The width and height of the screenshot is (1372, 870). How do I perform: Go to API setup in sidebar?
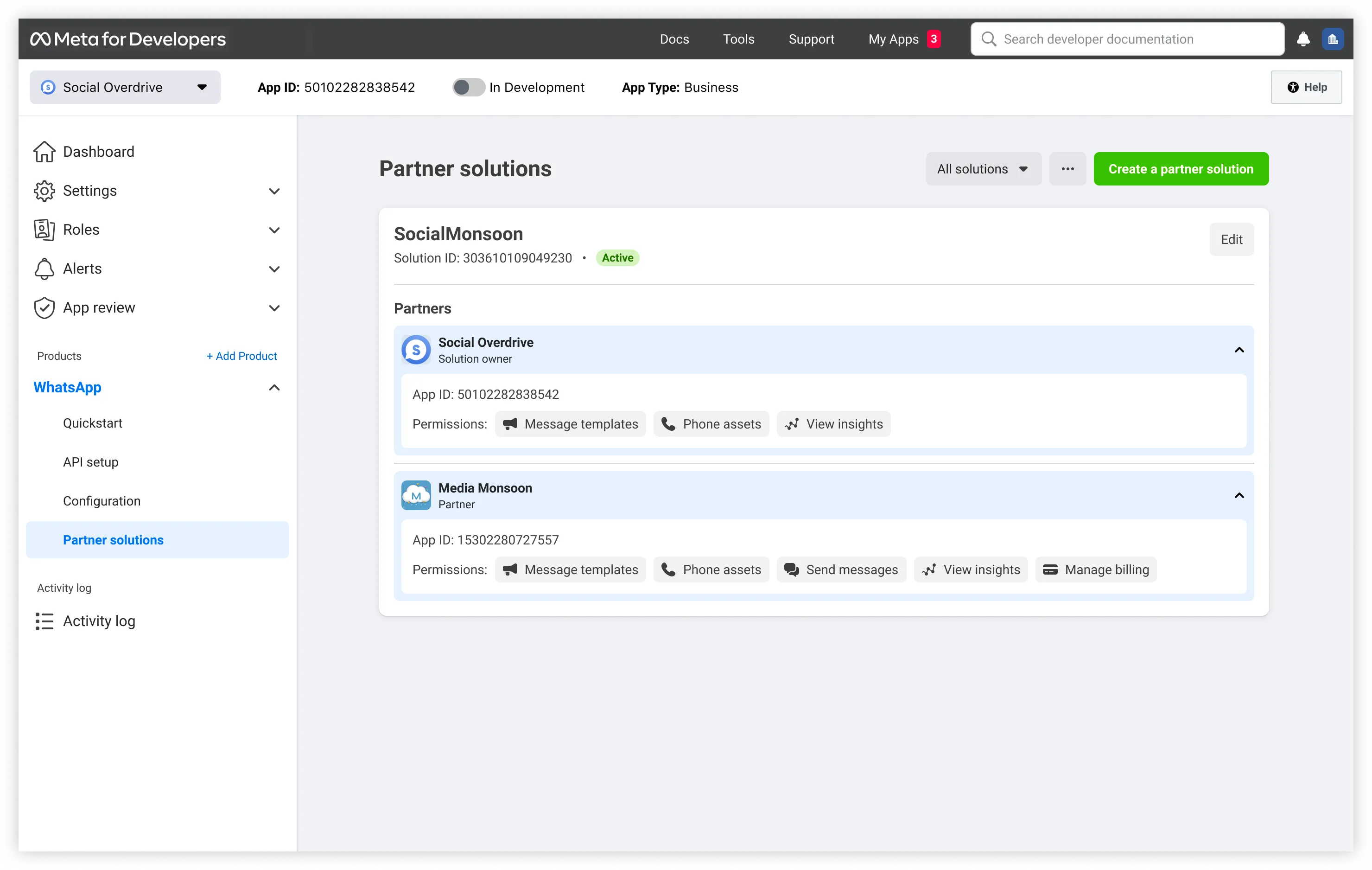pyautogui.click(x=90, y=462)
